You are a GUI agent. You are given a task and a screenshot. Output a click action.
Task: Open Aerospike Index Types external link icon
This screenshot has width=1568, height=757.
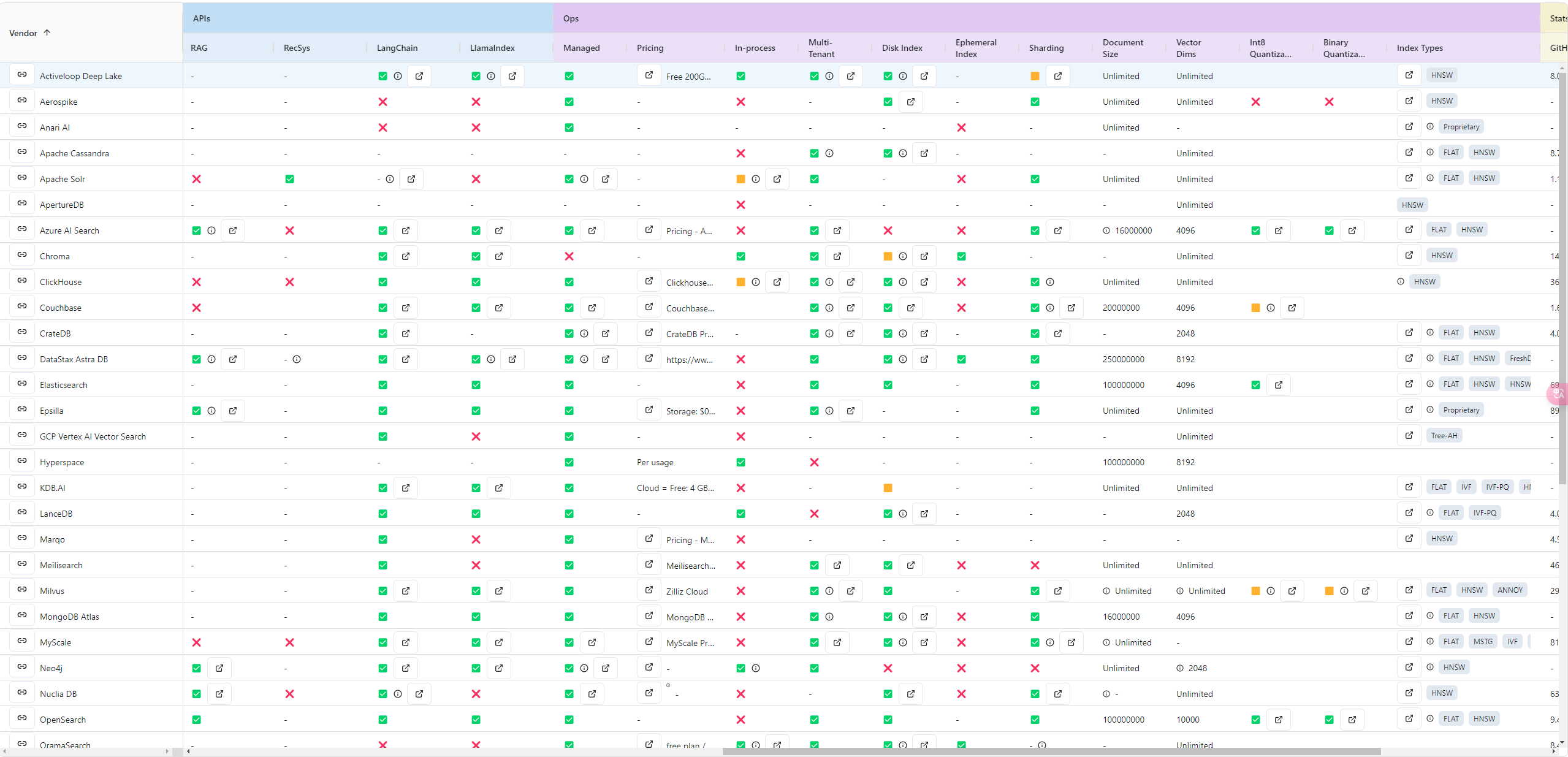pyautogui.click(x=1409, y=101)
